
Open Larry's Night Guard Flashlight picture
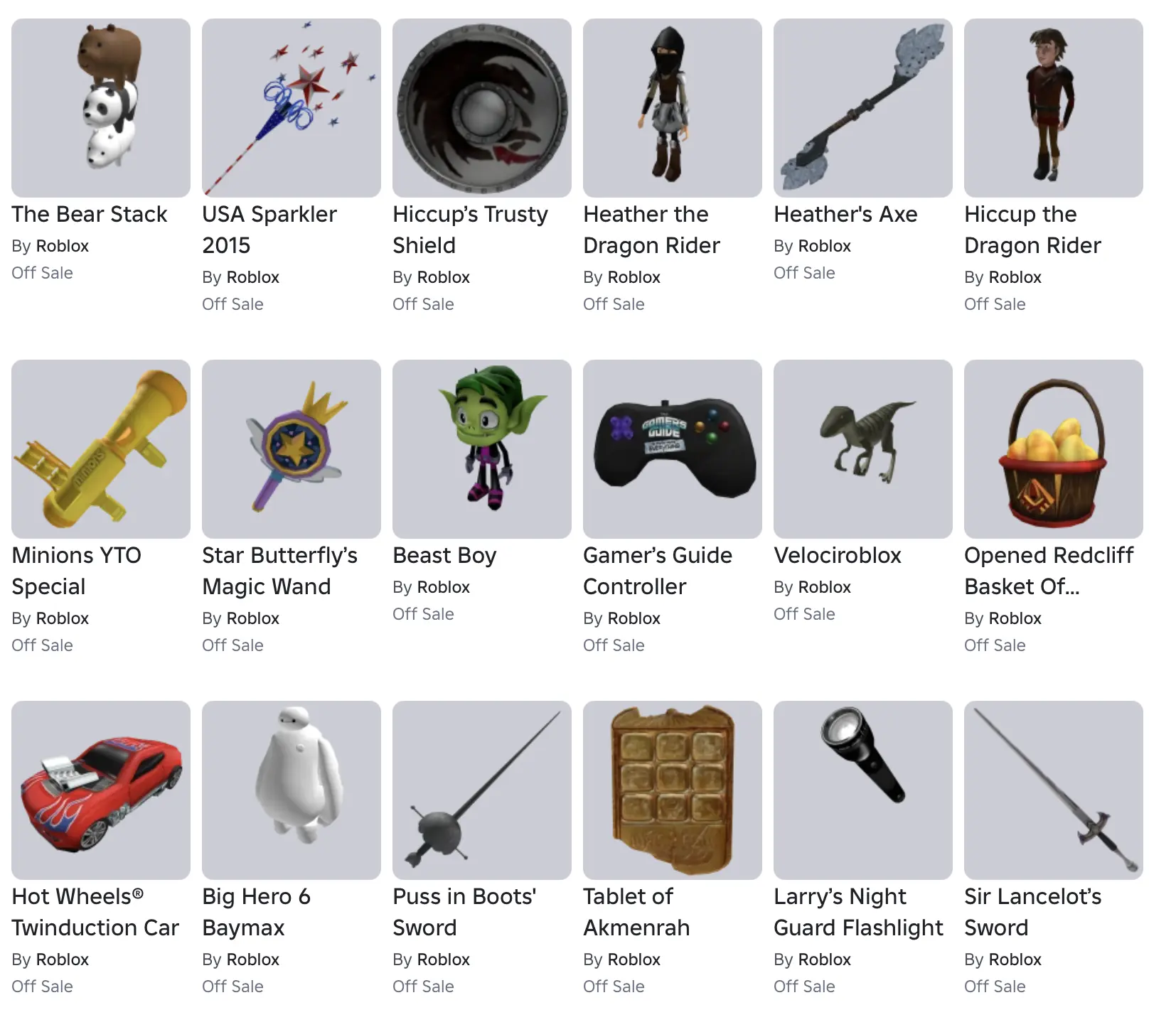pyautogui.click(x=863, y=790)
